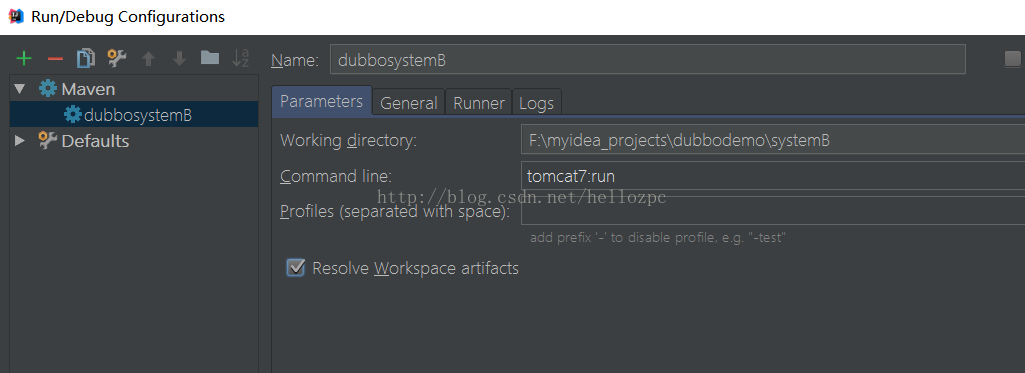Toggle Resolve Workspace artifacts checkbox
Screen dimensions: 1025x373
coord(296,268)
